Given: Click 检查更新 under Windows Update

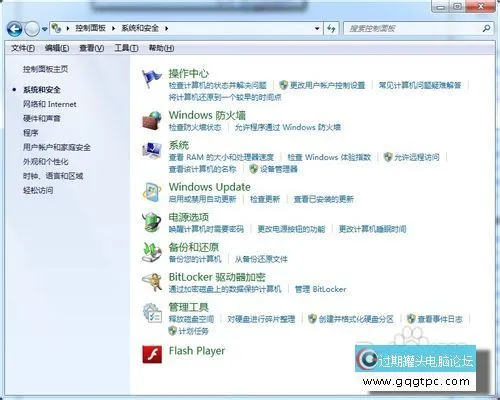Looking at the screenshot, I should [265, 199].
